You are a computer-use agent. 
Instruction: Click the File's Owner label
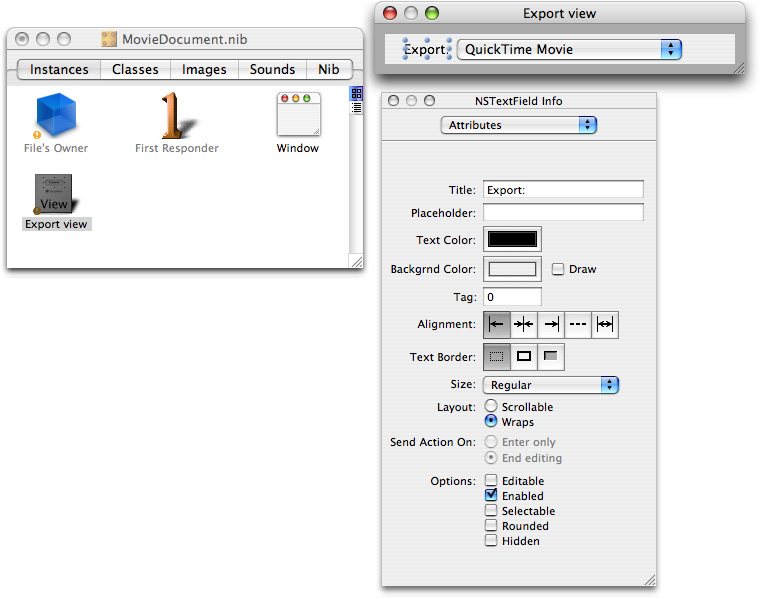point(56,148)
